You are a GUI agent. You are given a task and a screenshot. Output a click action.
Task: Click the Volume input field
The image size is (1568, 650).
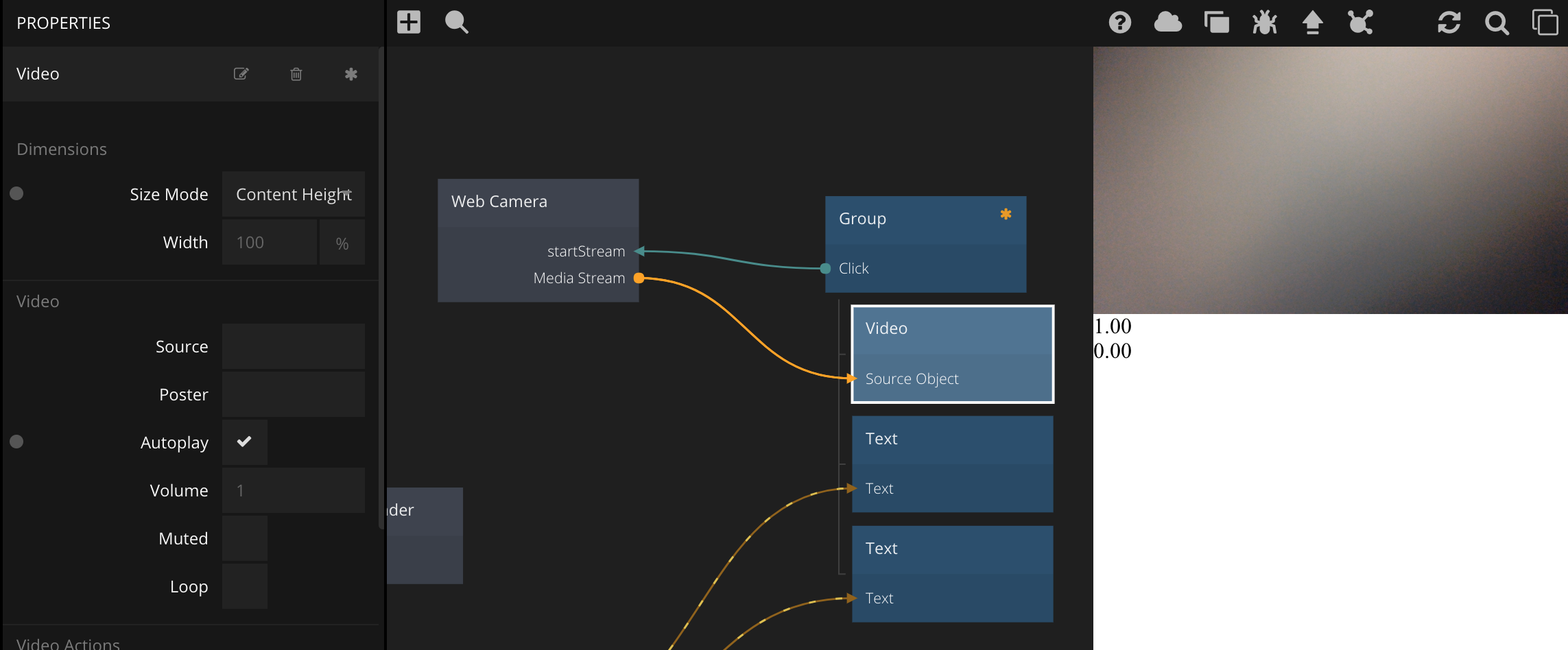(x=294, y=490)
